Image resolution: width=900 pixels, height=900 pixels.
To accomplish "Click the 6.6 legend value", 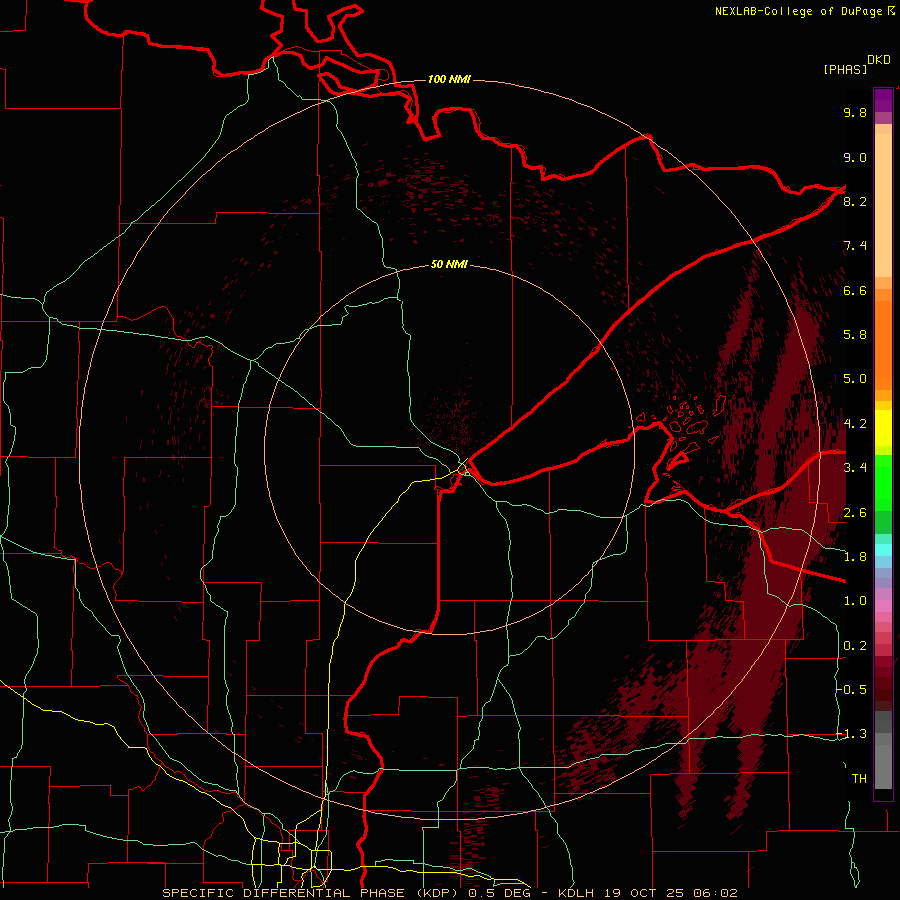I will point(855,290).
